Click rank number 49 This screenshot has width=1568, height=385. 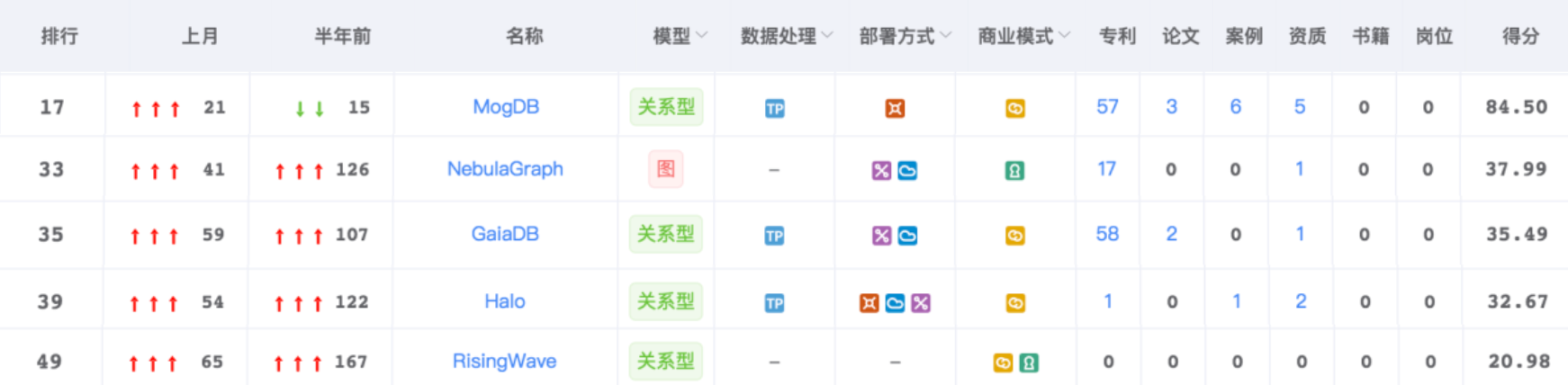coord(50,362)
